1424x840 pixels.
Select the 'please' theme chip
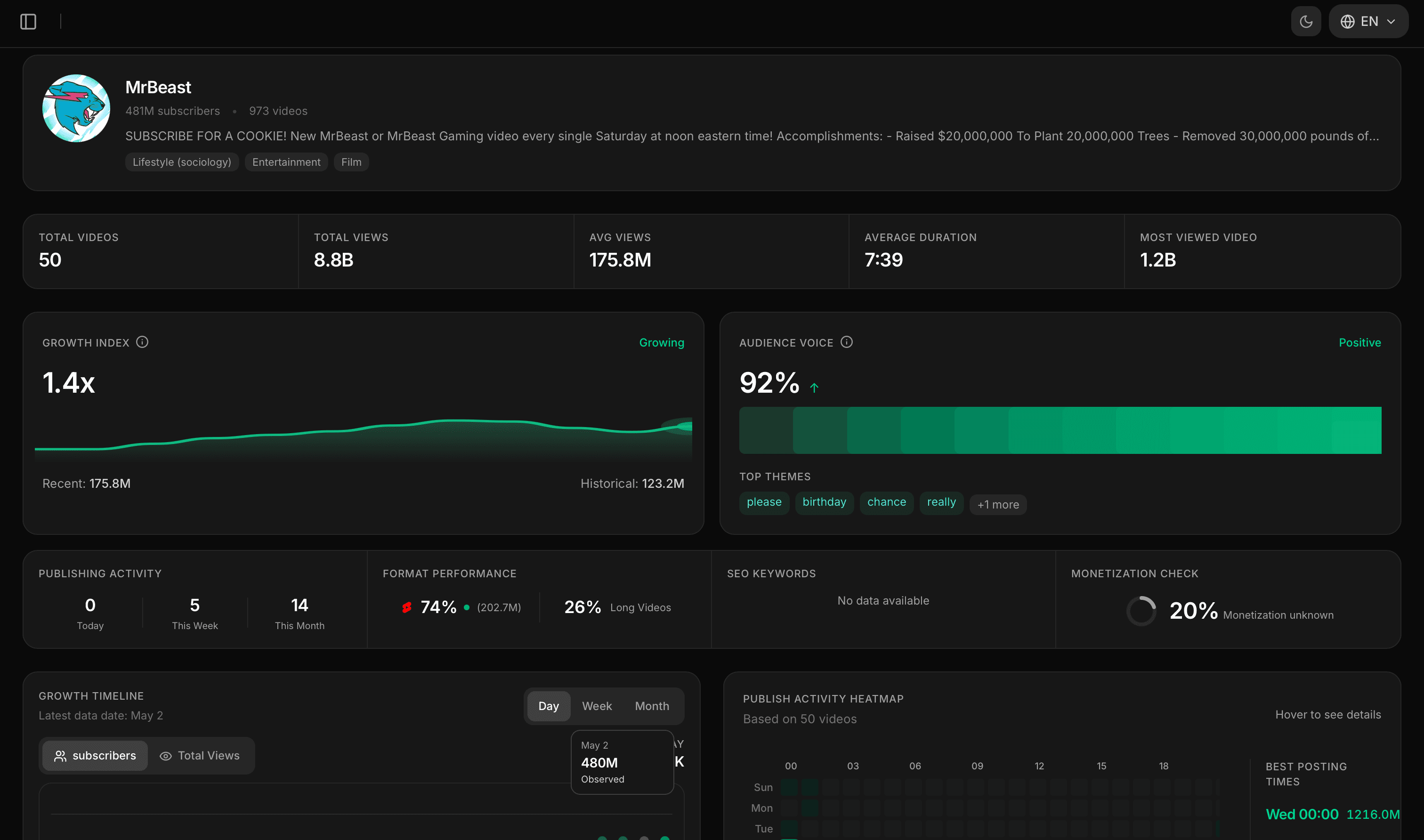click(763, 502)
